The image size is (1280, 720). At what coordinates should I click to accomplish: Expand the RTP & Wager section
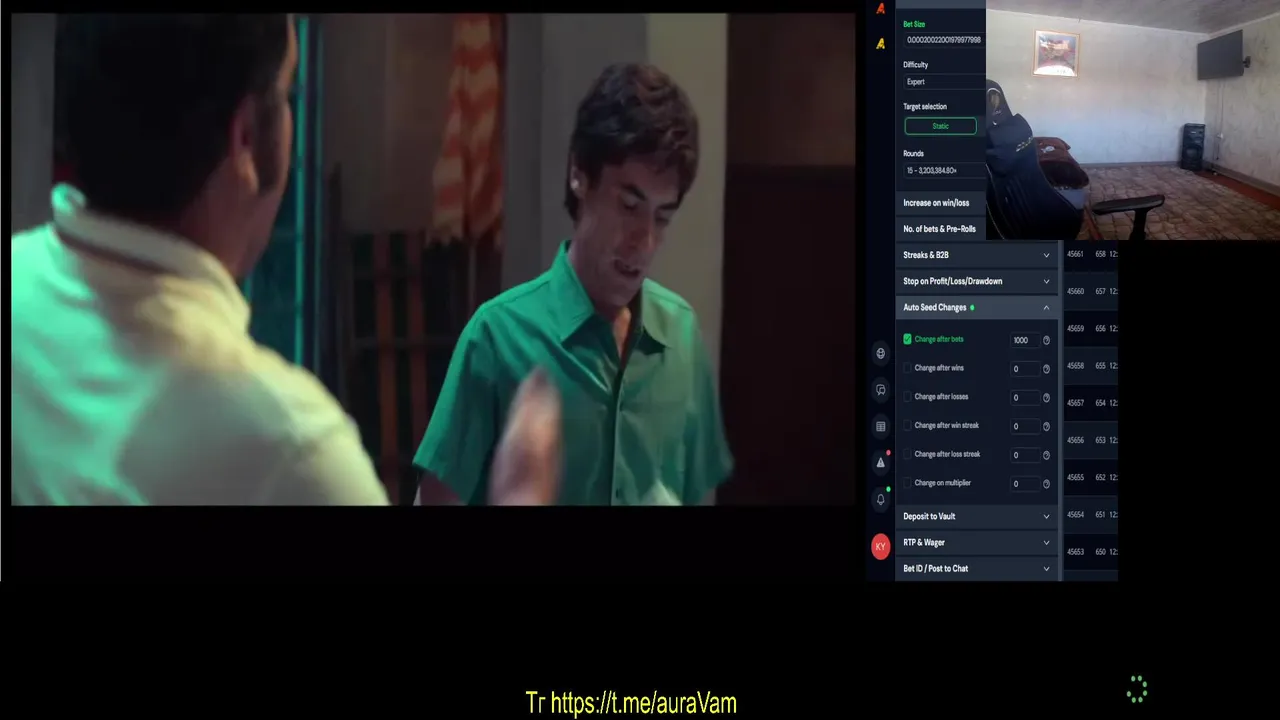(977, 542)
